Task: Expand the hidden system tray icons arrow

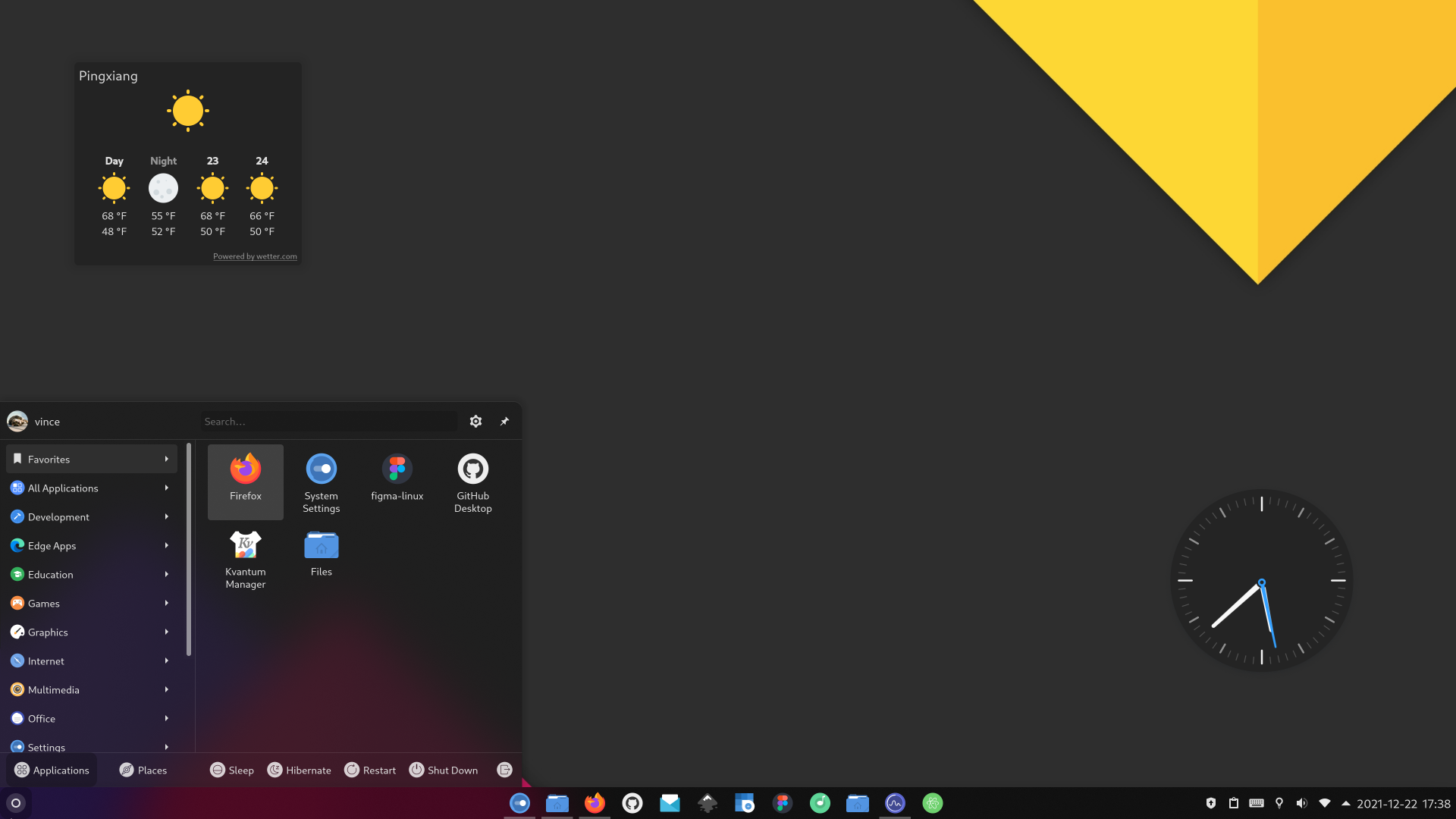Action: 1346,803
